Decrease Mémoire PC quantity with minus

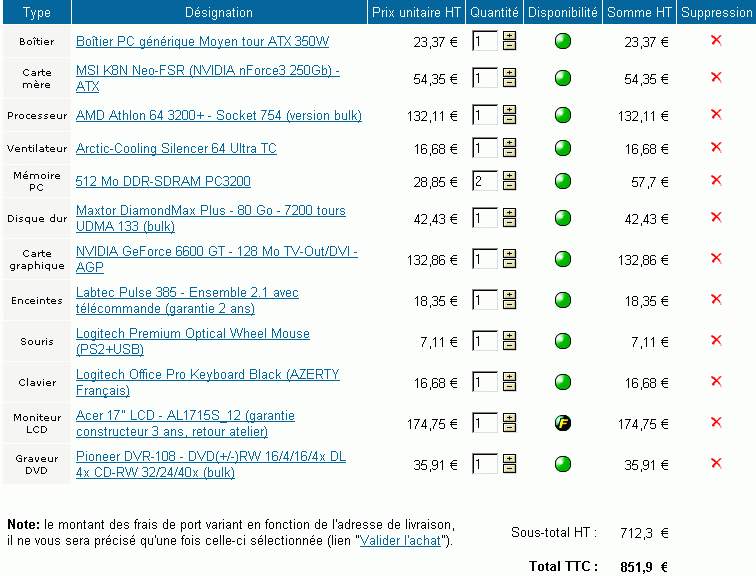point(509,186)
